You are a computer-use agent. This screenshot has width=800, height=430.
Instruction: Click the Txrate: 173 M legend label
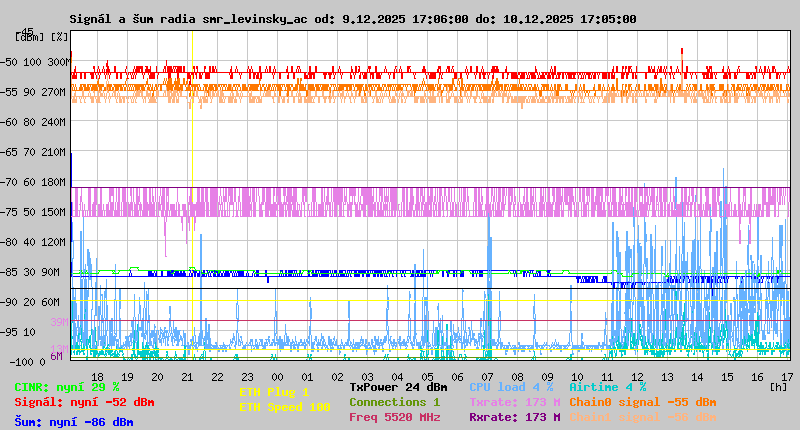515,402
